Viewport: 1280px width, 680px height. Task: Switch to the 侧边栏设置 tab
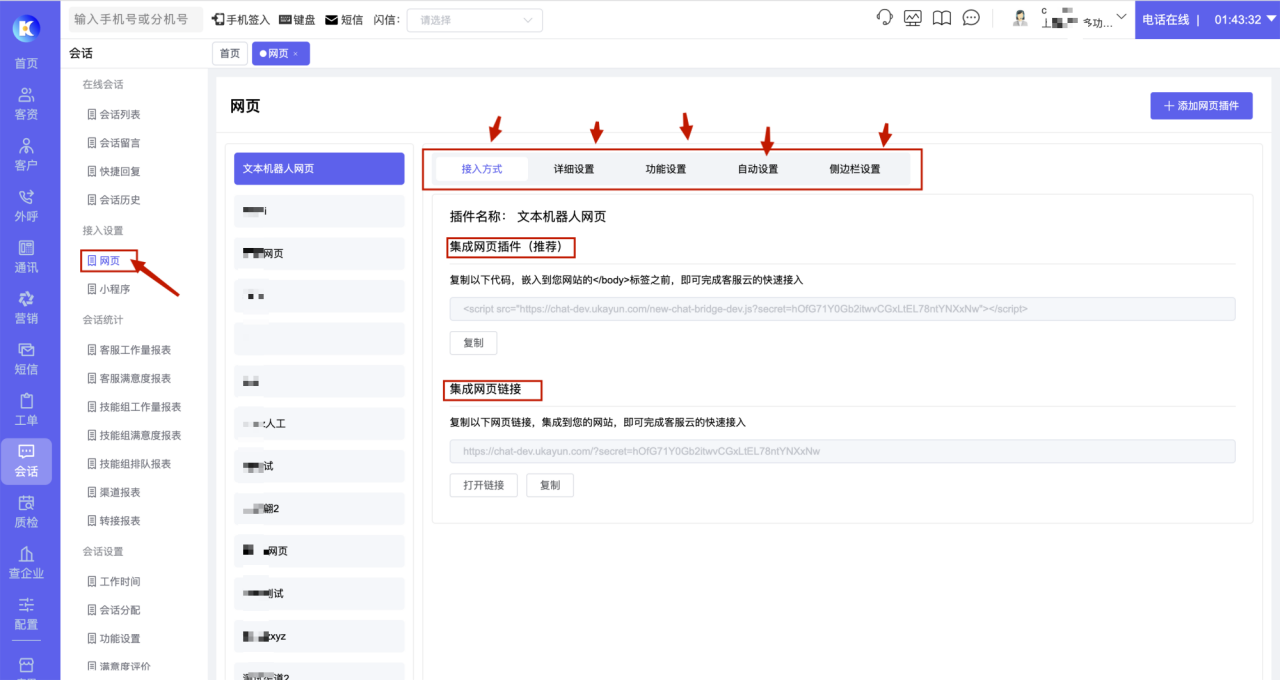855,169
